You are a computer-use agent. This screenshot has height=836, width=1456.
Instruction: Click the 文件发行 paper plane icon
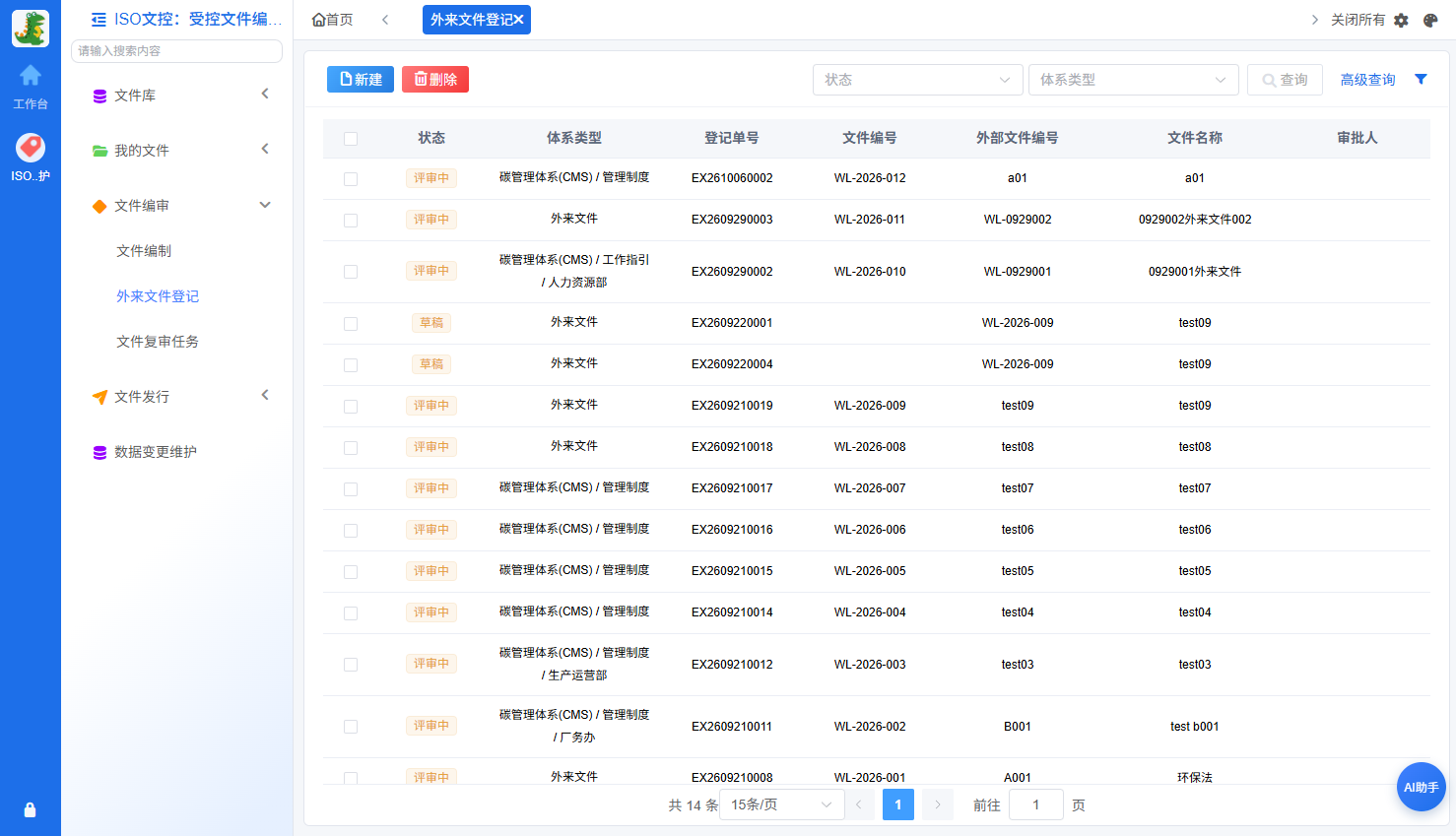[99, 397]
